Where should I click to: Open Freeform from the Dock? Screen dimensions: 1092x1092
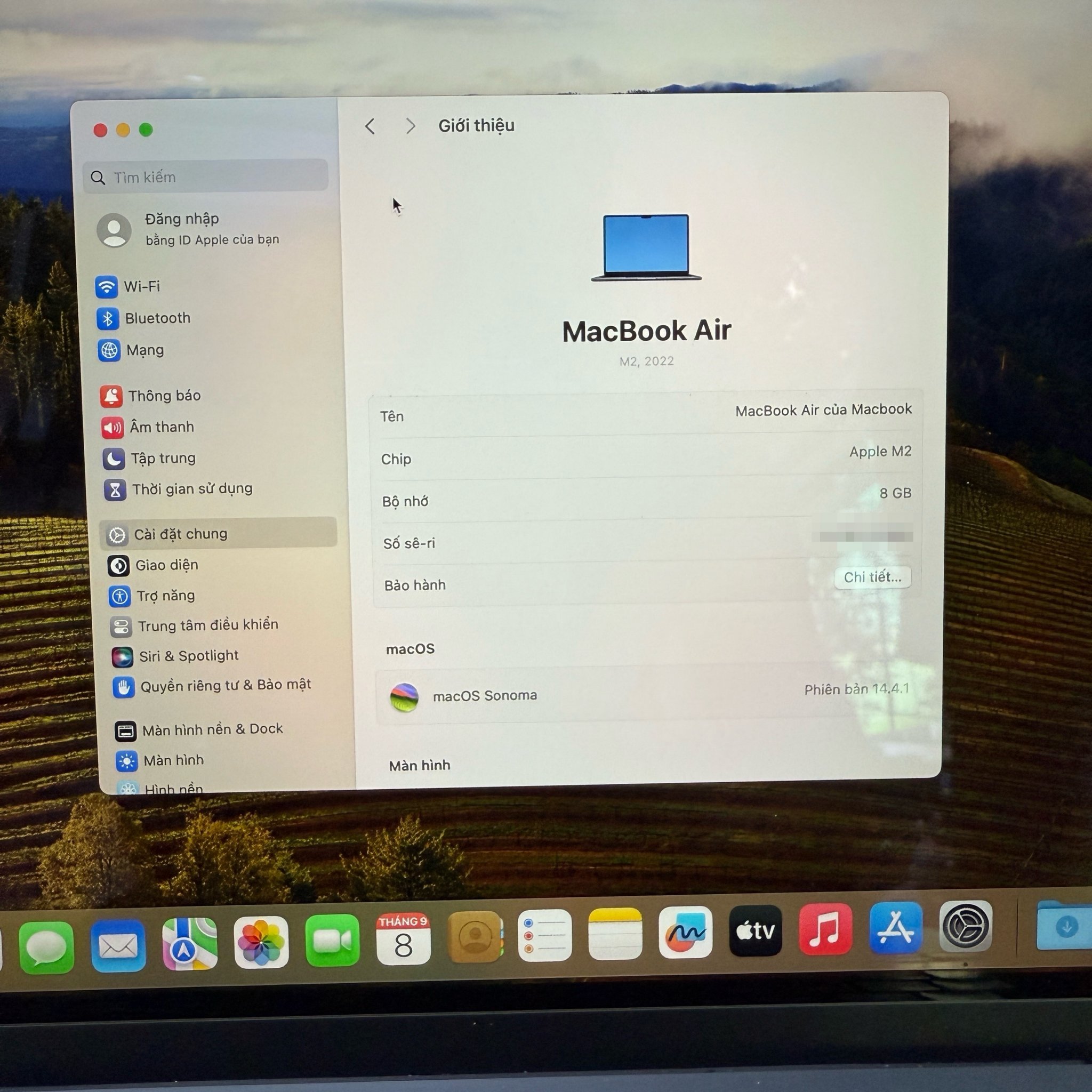[x=685, y=932]
